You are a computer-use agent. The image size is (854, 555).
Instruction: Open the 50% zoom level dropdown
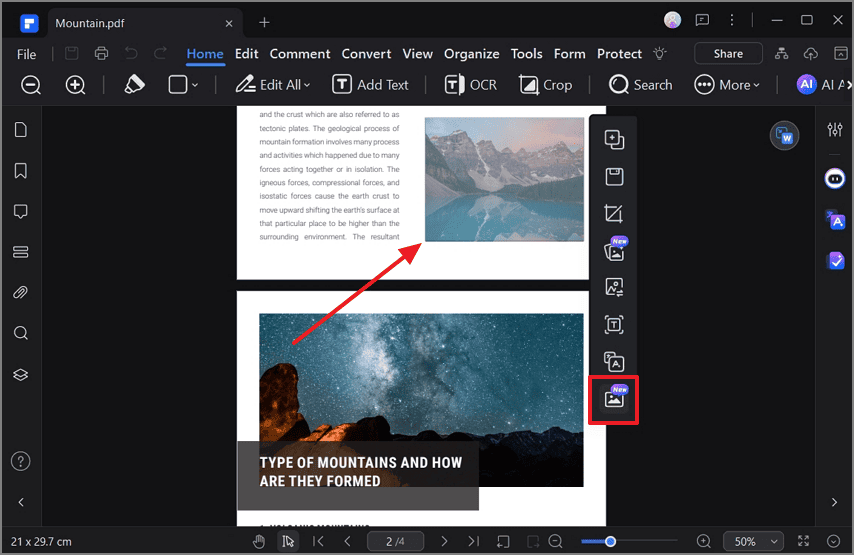(753, 541)
